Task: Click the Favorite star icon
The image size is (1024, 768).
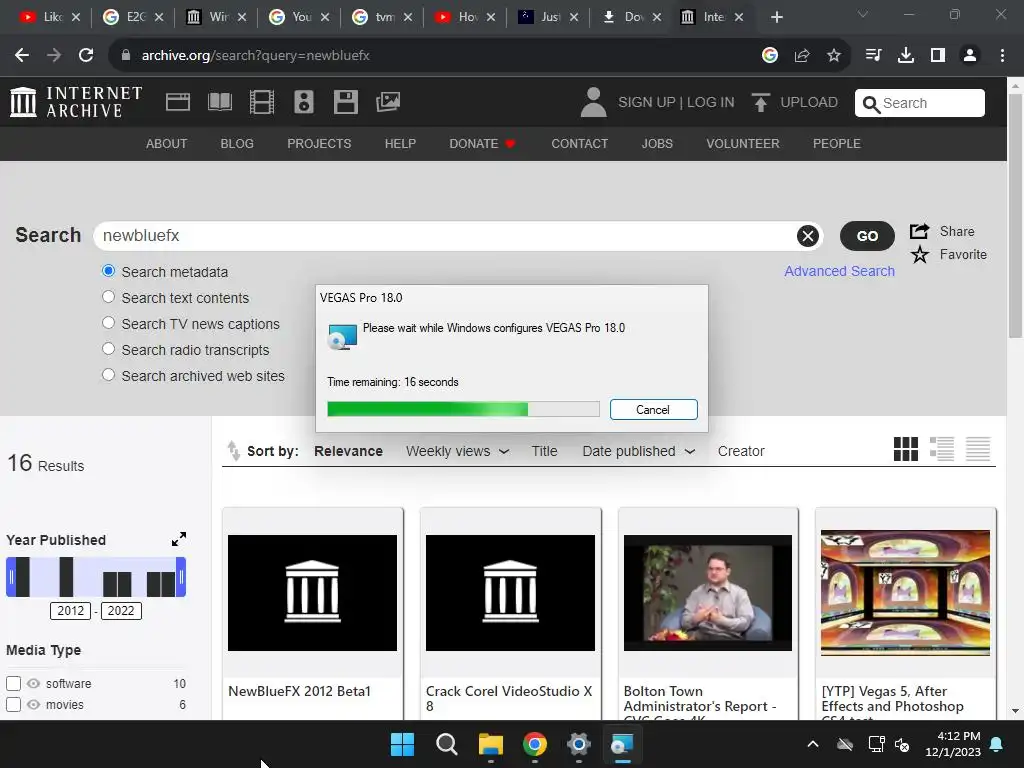Action: 920,255
